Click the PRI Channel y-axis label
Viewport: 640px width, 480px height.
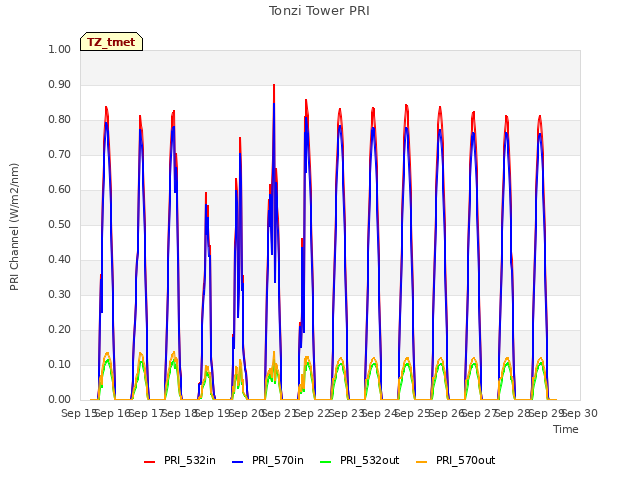14,227
